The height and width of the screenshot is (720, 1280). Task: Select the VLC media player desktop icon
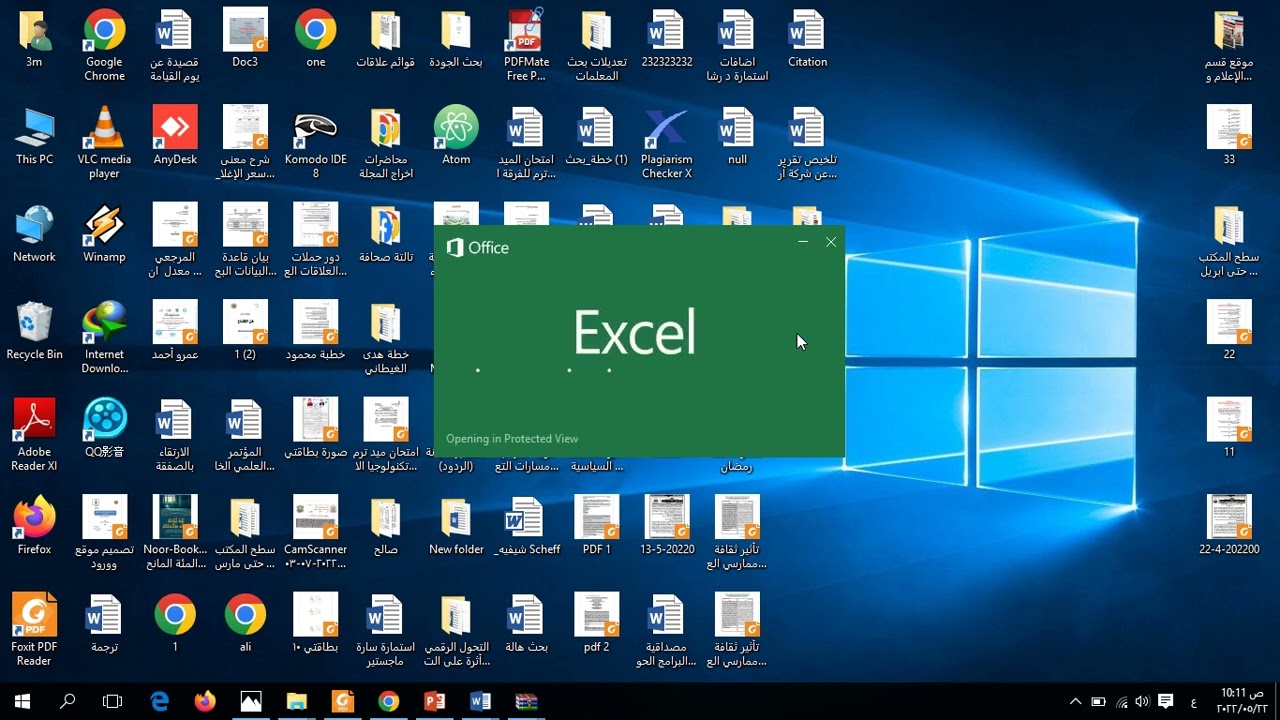(104, 142)
